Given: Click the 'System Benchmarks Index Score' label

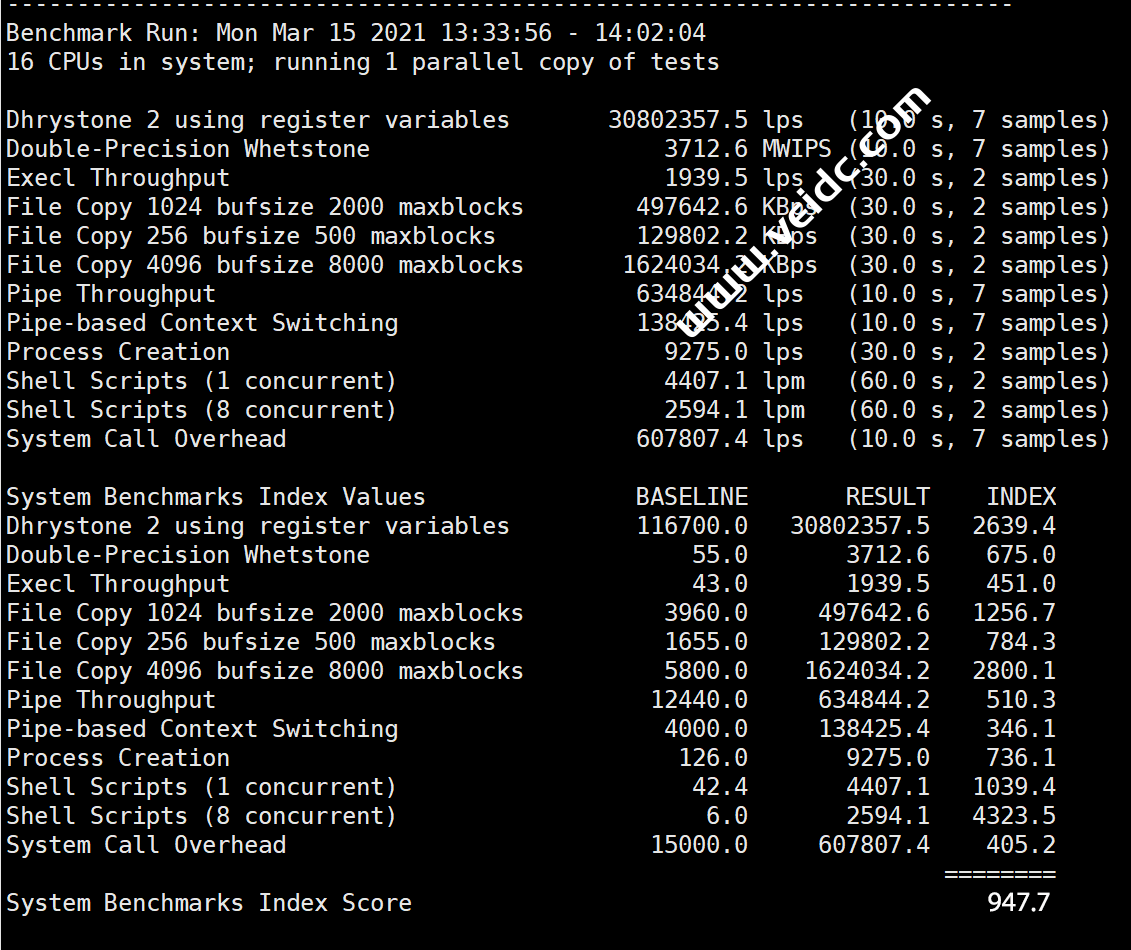Looking at the screenshot, I should pyautogui.click(x=208, y=903).
